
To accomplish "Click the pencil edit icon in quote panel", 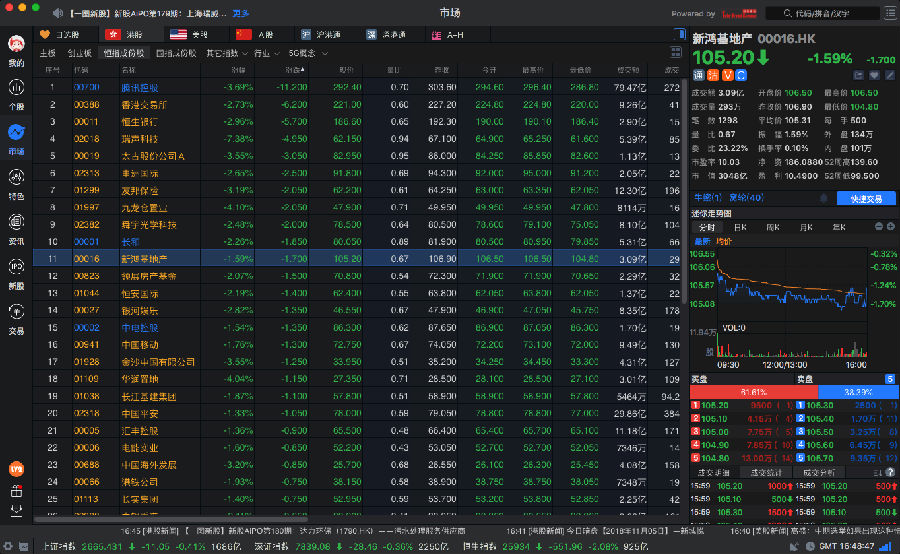I will [890, 75].
